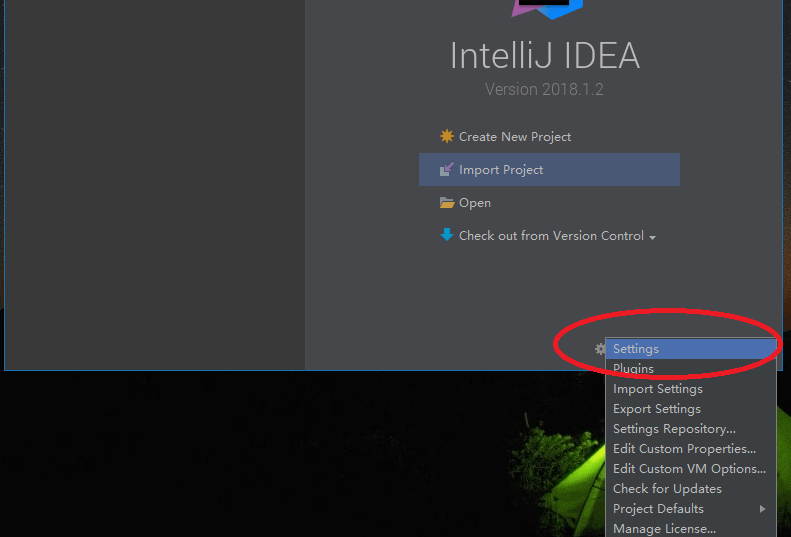The height and width of the screenshot is (537, 791).
Task: Click the Open link on the welcome screen
Action: (x=475, y=203)
